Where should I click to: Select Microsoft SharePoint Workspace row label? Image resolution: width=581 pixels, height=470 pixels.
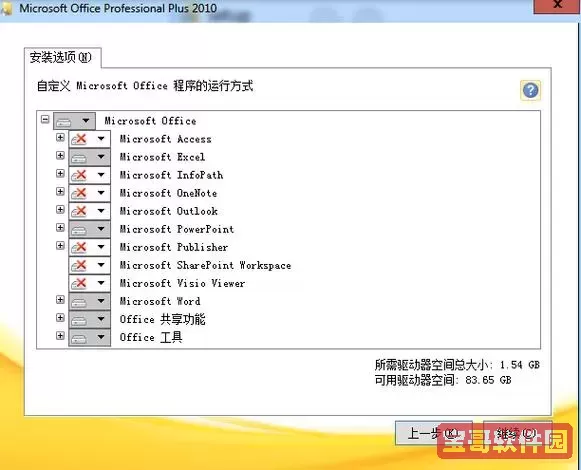(x=205, y=265)
